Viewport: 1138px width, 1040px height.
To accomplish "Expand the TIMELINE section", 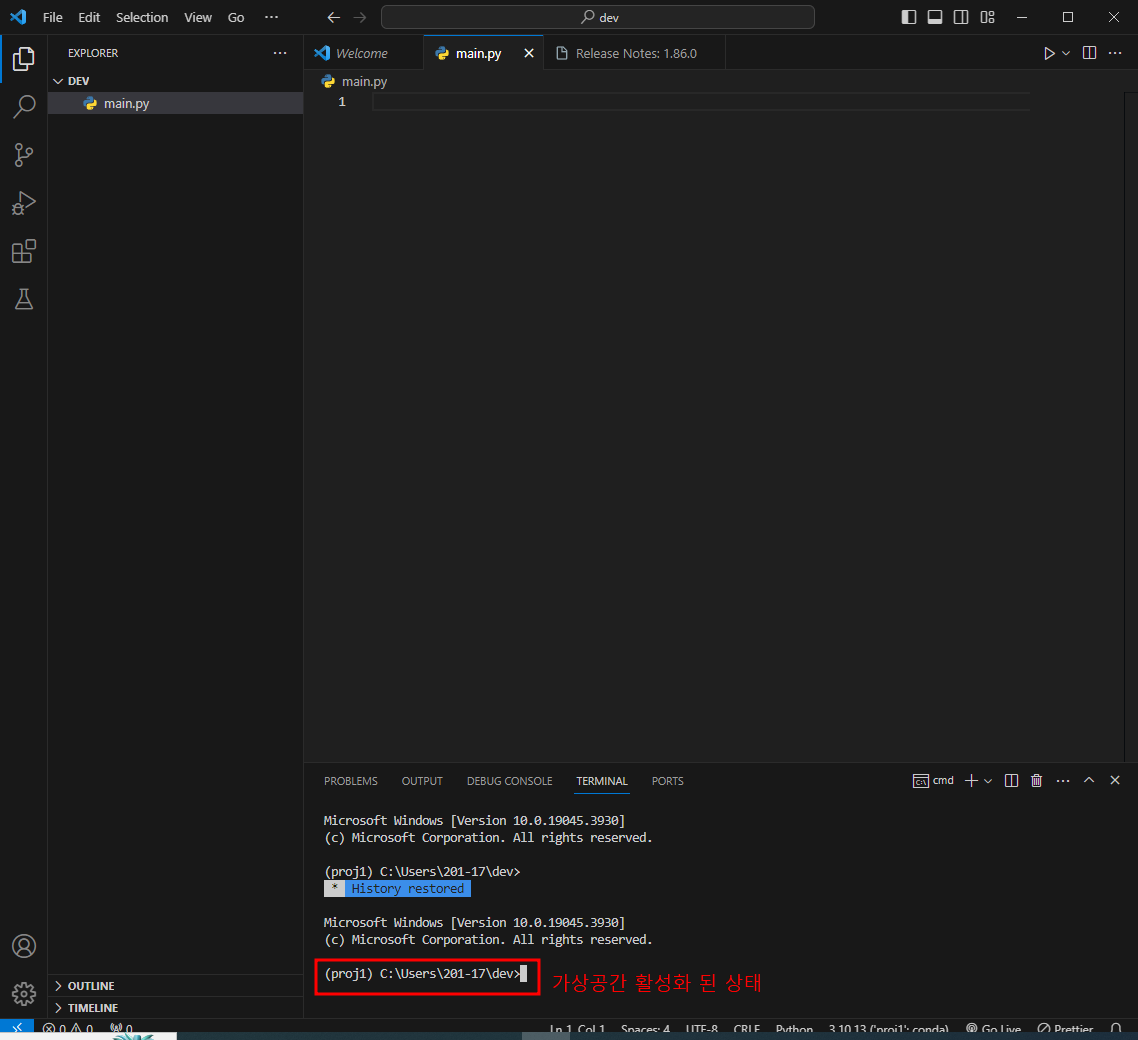I will pos(175,1007).
